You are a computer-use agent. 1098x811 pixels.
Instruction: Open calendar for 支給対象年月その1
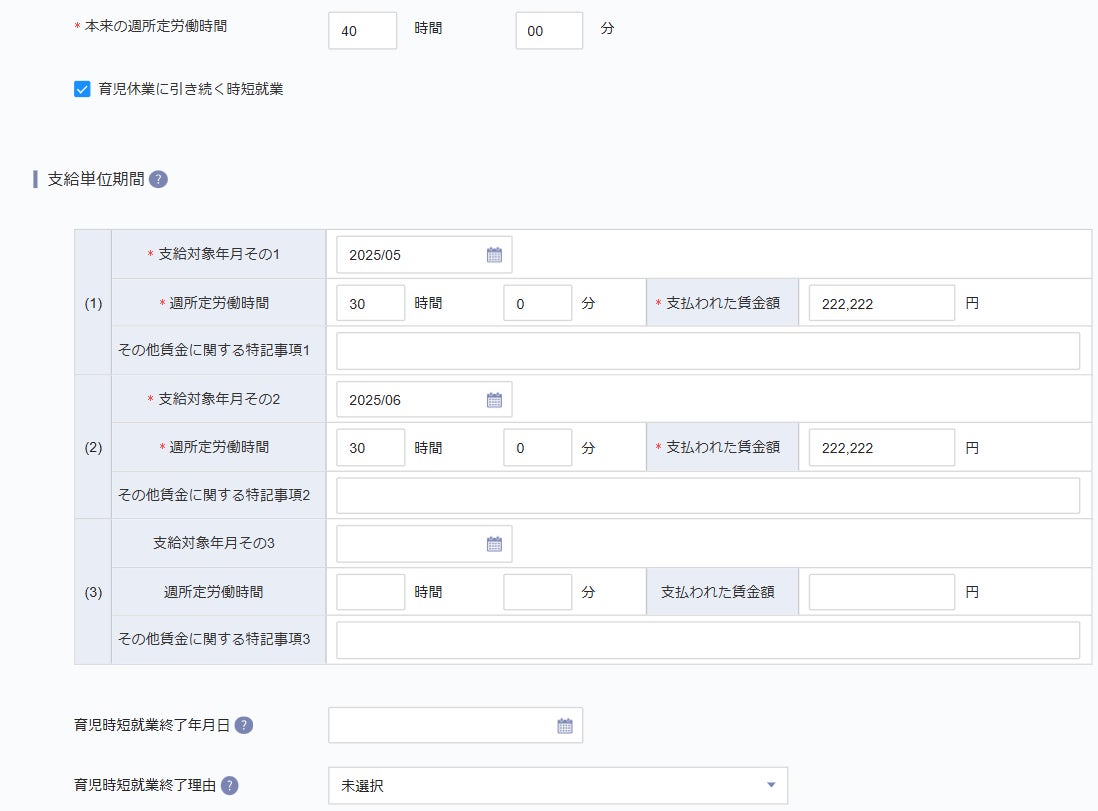point(494,255)
